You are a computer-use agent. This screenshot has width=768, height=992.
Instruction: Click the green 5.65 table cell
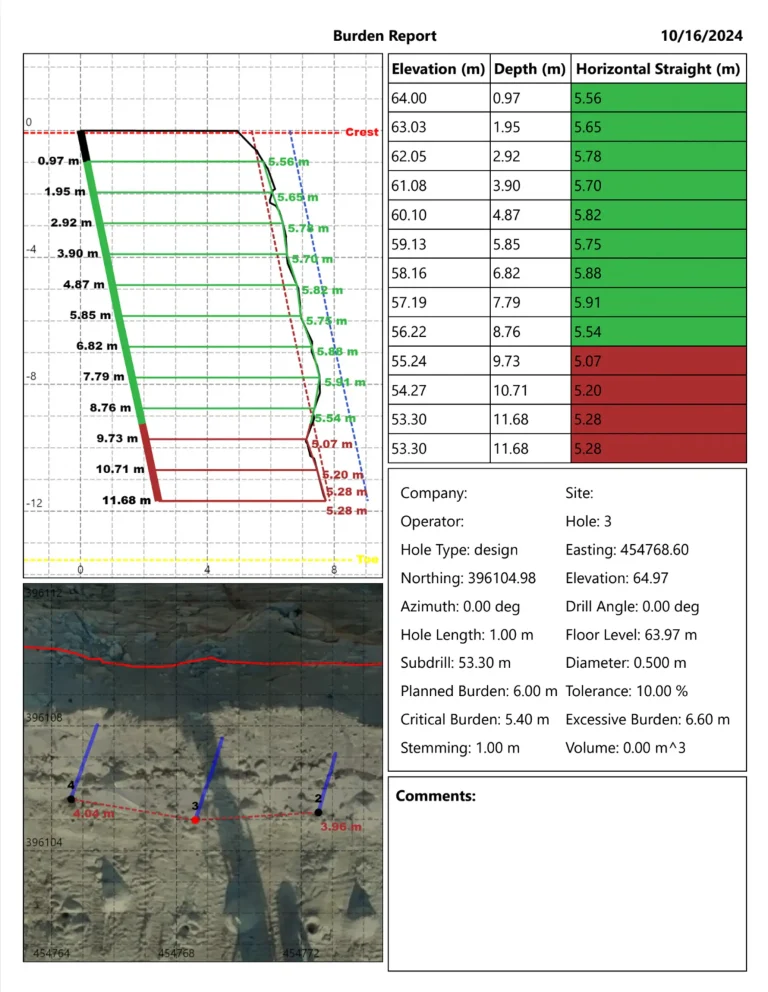click(x=659, y=127)
